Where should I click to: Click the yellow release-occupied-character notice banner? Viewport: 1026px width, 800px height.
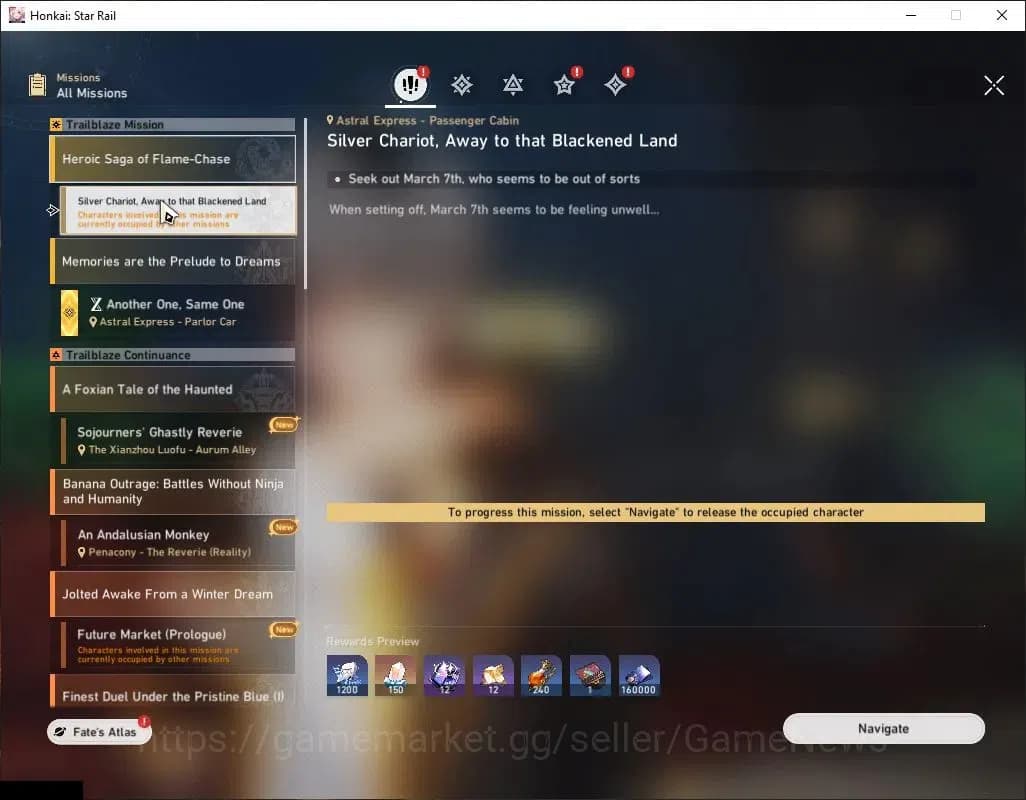[656, 512]
